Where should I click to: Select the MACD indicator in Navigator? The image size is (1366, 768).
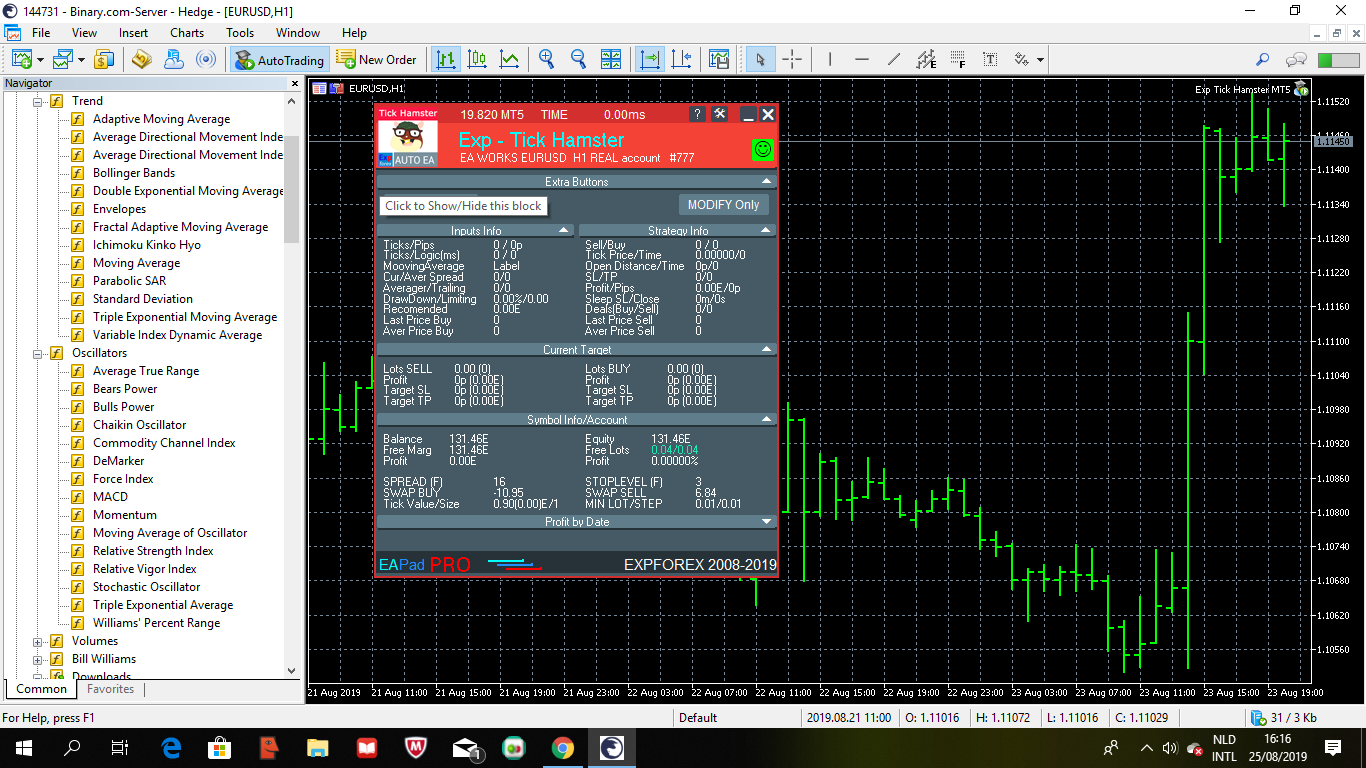tap(110, 497)
